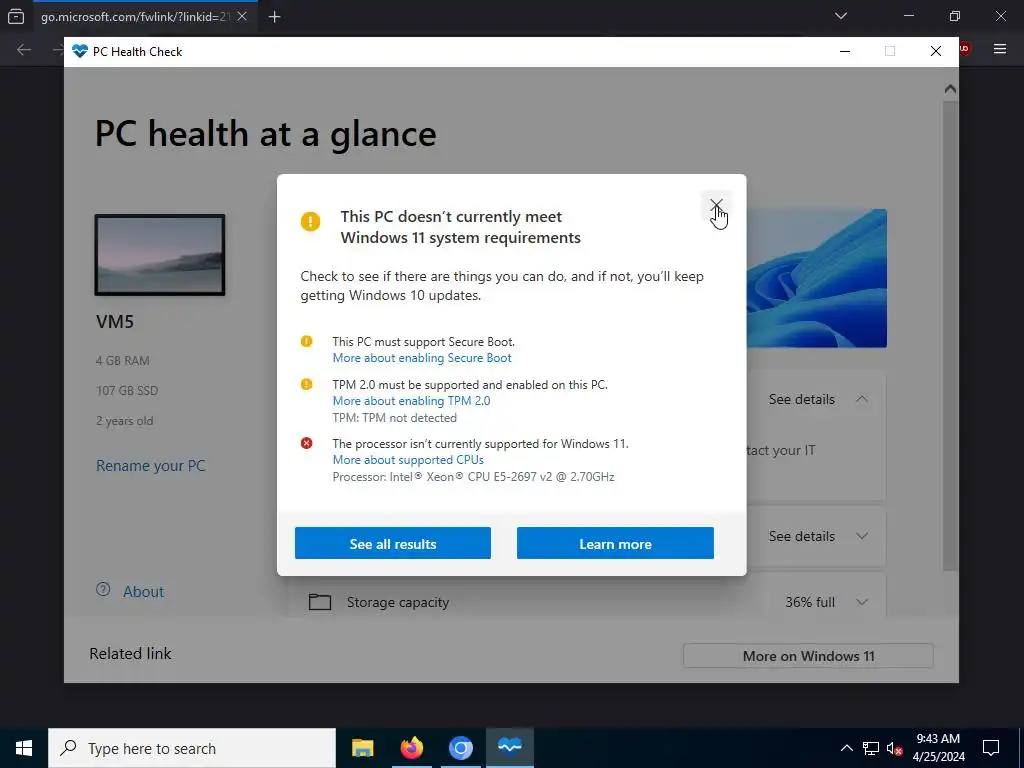
Task: Click the muted volume icon in tray
Action: [x=894, y=748]
